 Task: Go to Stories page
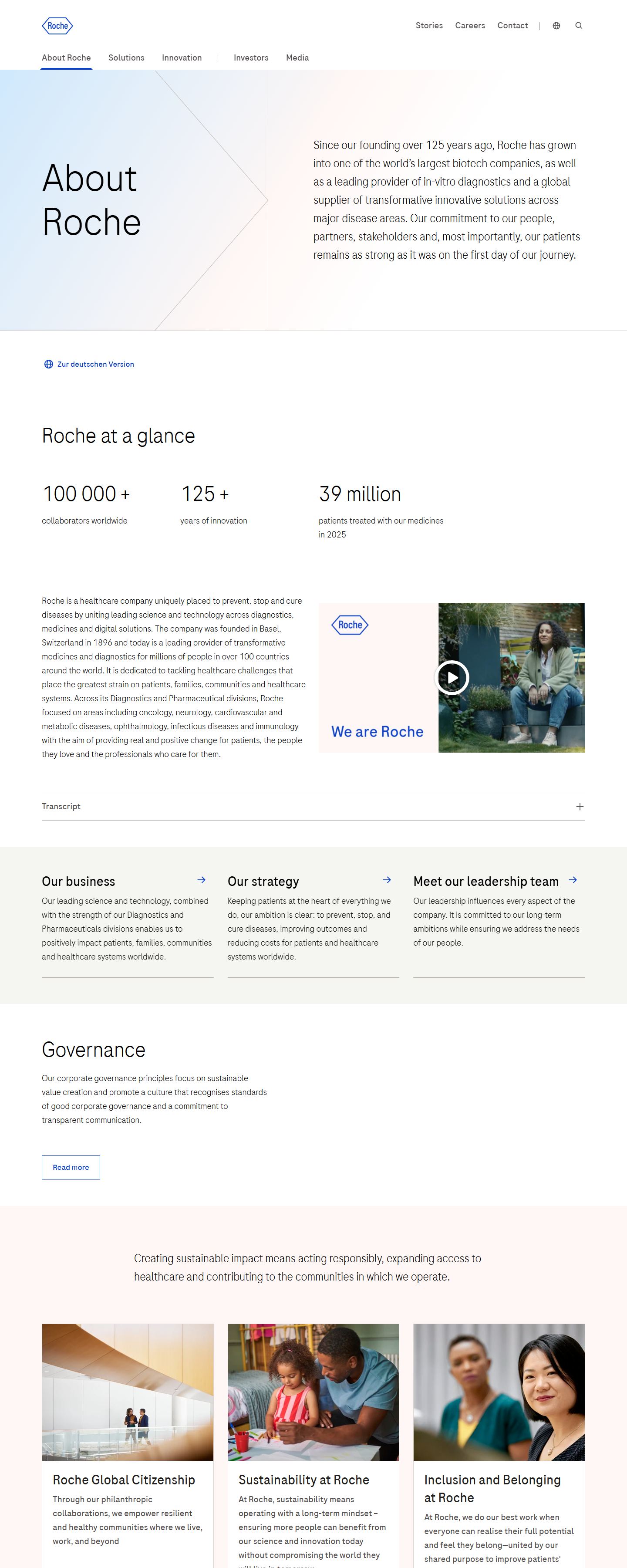point(429,26)
